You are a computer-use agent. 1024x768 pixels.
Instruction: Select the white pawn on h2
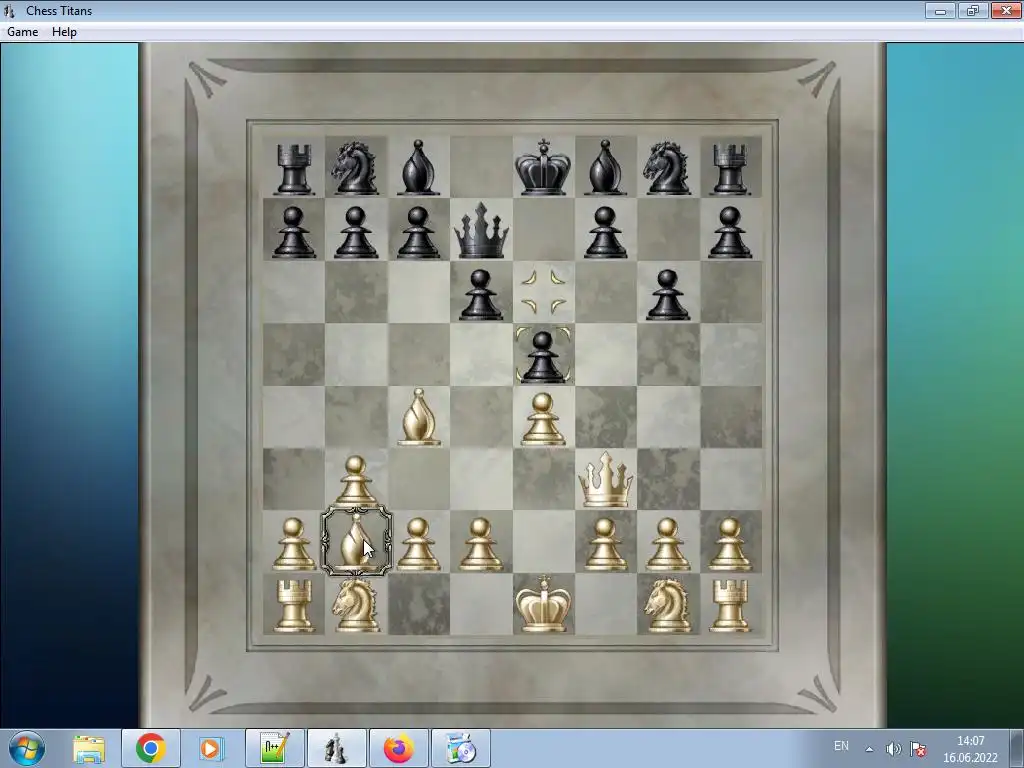tap(729, 544)
